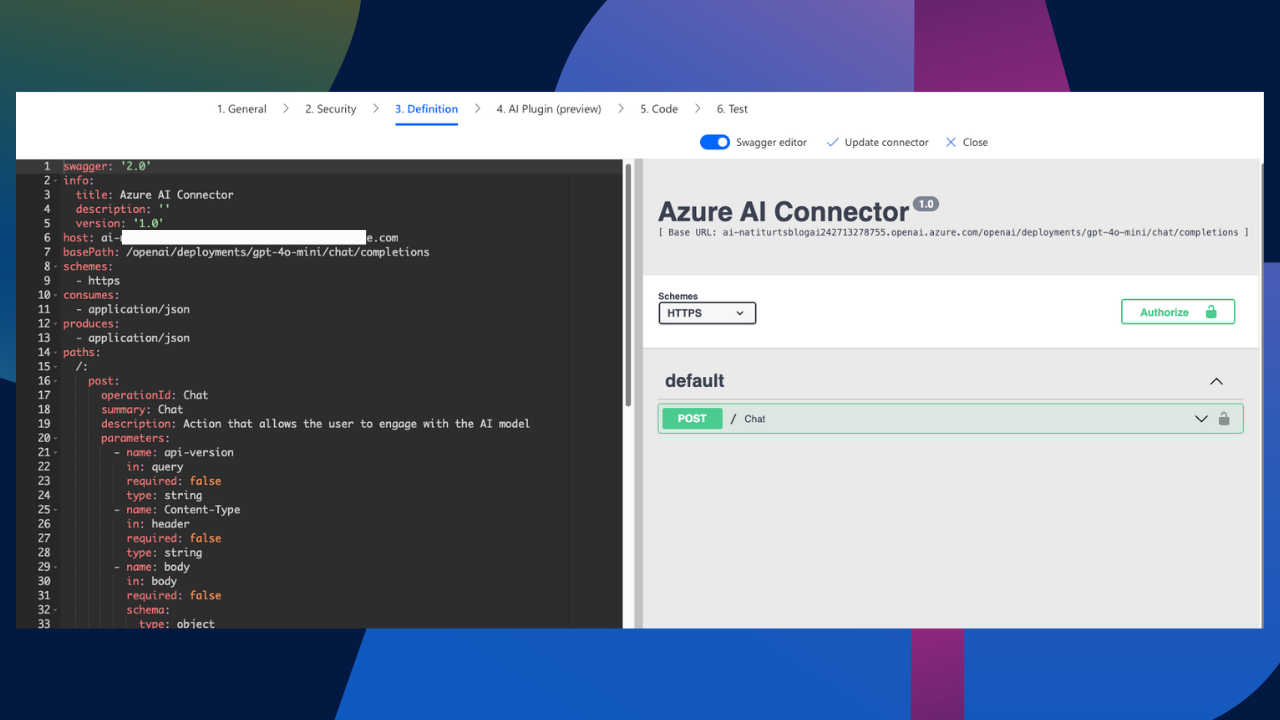
Task: Fold the parameters block at line 20
Action: point(56,438)
